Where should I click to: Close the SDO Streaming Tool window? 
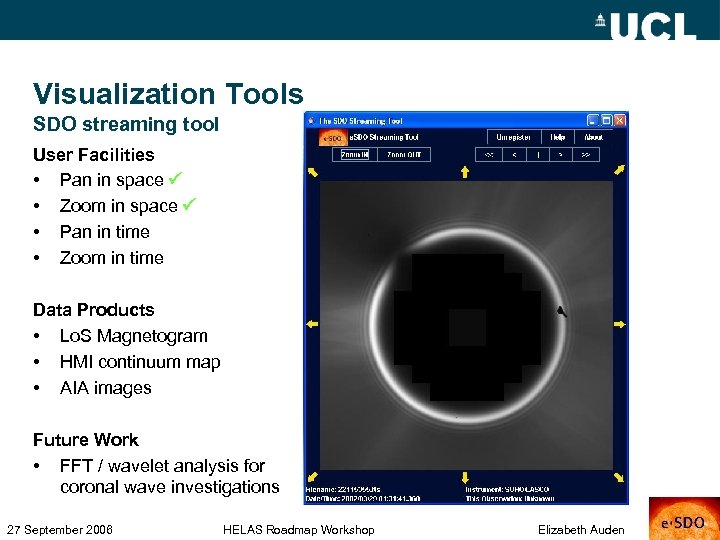pos(620,121)
